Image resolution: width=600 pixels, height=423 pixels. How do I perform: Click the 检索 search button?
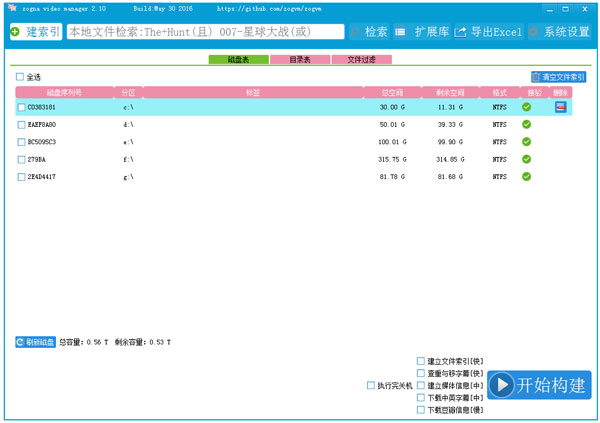368,32
